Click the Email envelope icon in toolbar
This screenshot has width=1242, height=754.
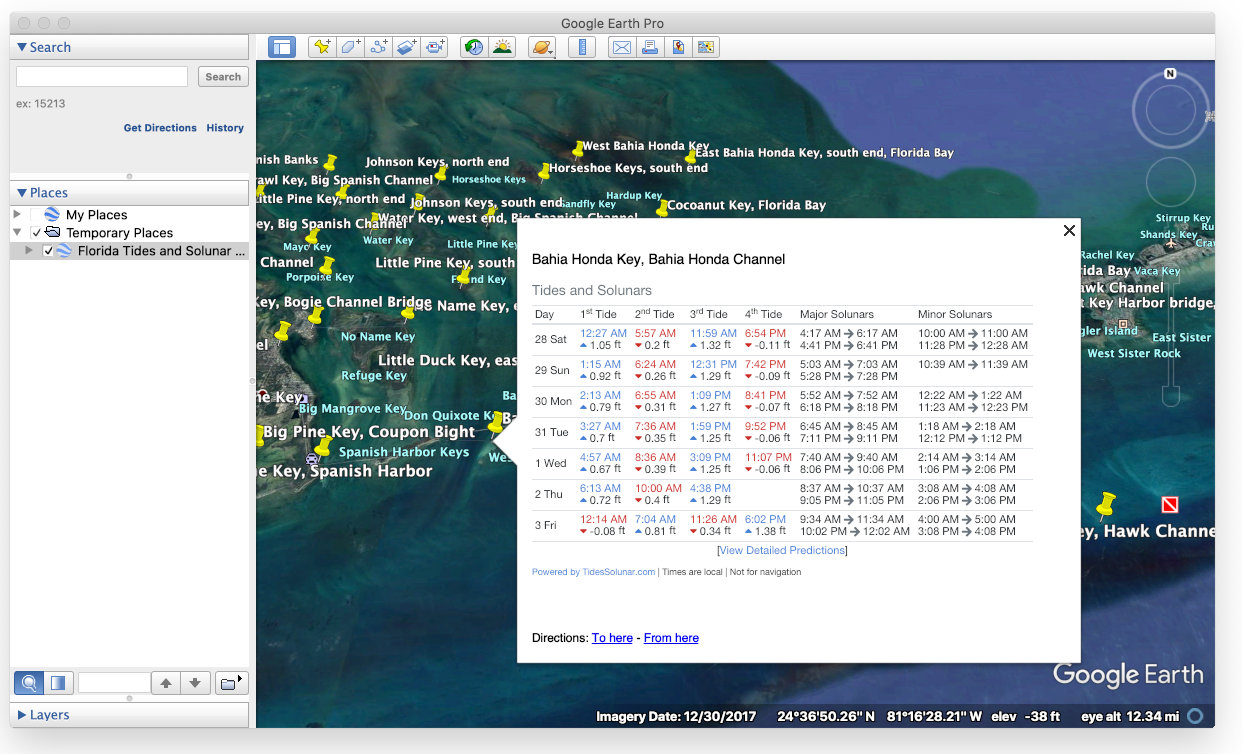[622, 47]
